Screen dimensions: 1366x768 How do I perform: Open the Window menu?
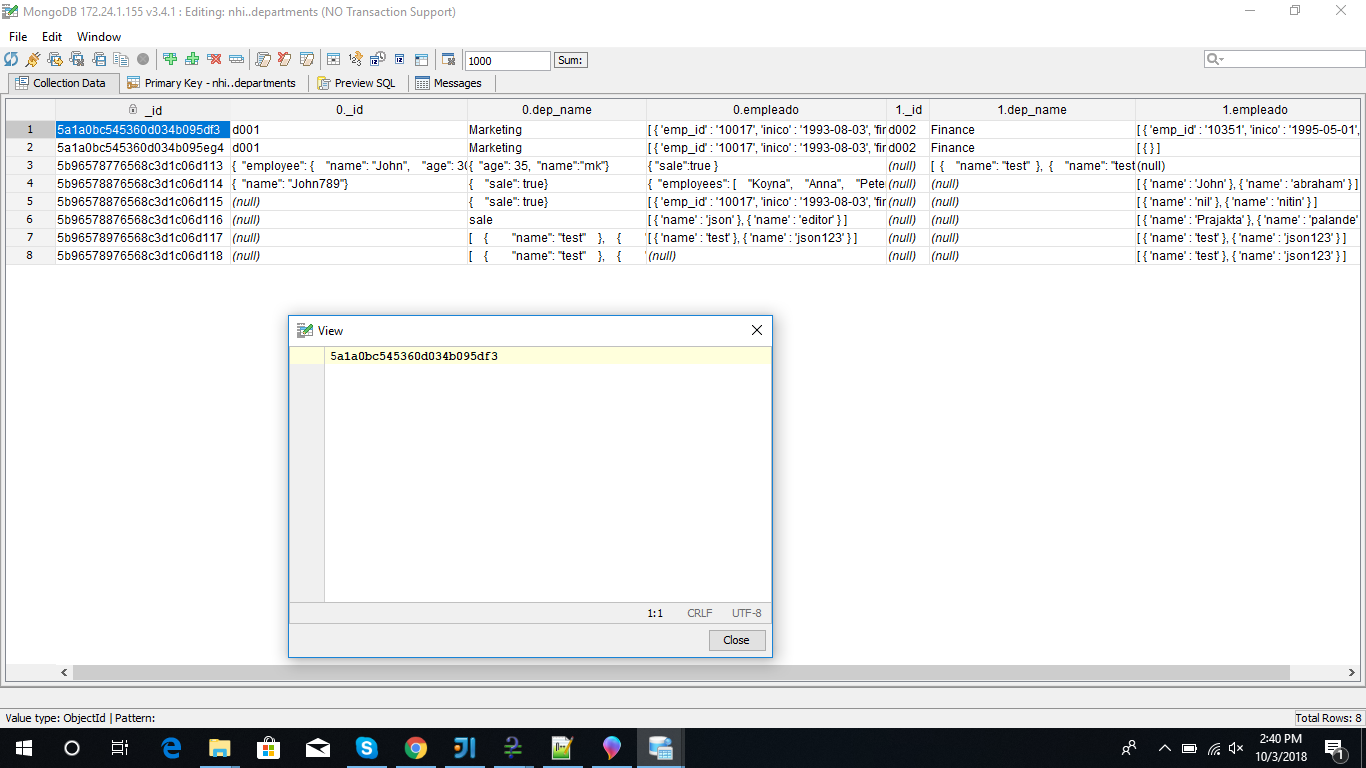[99, 37]
